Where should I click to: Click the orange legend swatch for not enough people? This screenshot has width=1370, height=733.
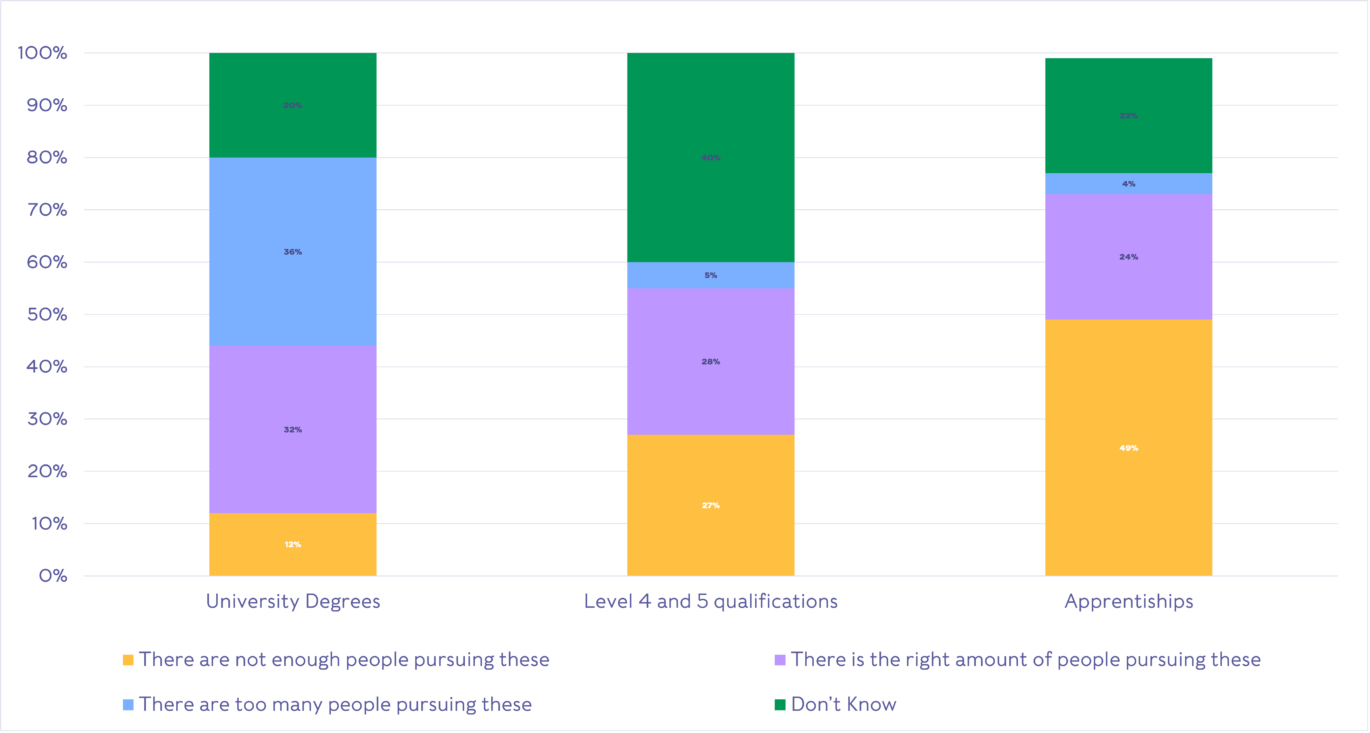[128, 660]
